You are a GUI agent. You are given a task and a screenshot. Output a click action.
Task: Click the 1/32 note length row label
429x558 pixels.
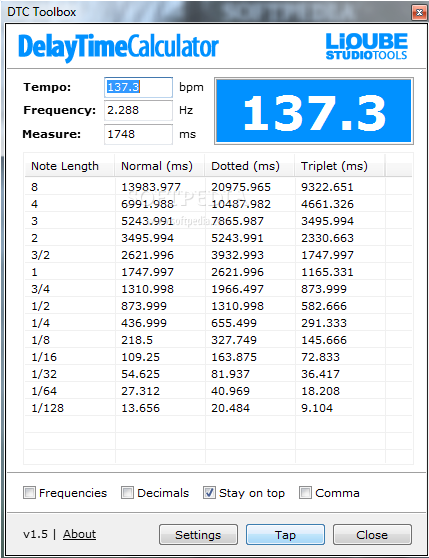coord(44,374)
